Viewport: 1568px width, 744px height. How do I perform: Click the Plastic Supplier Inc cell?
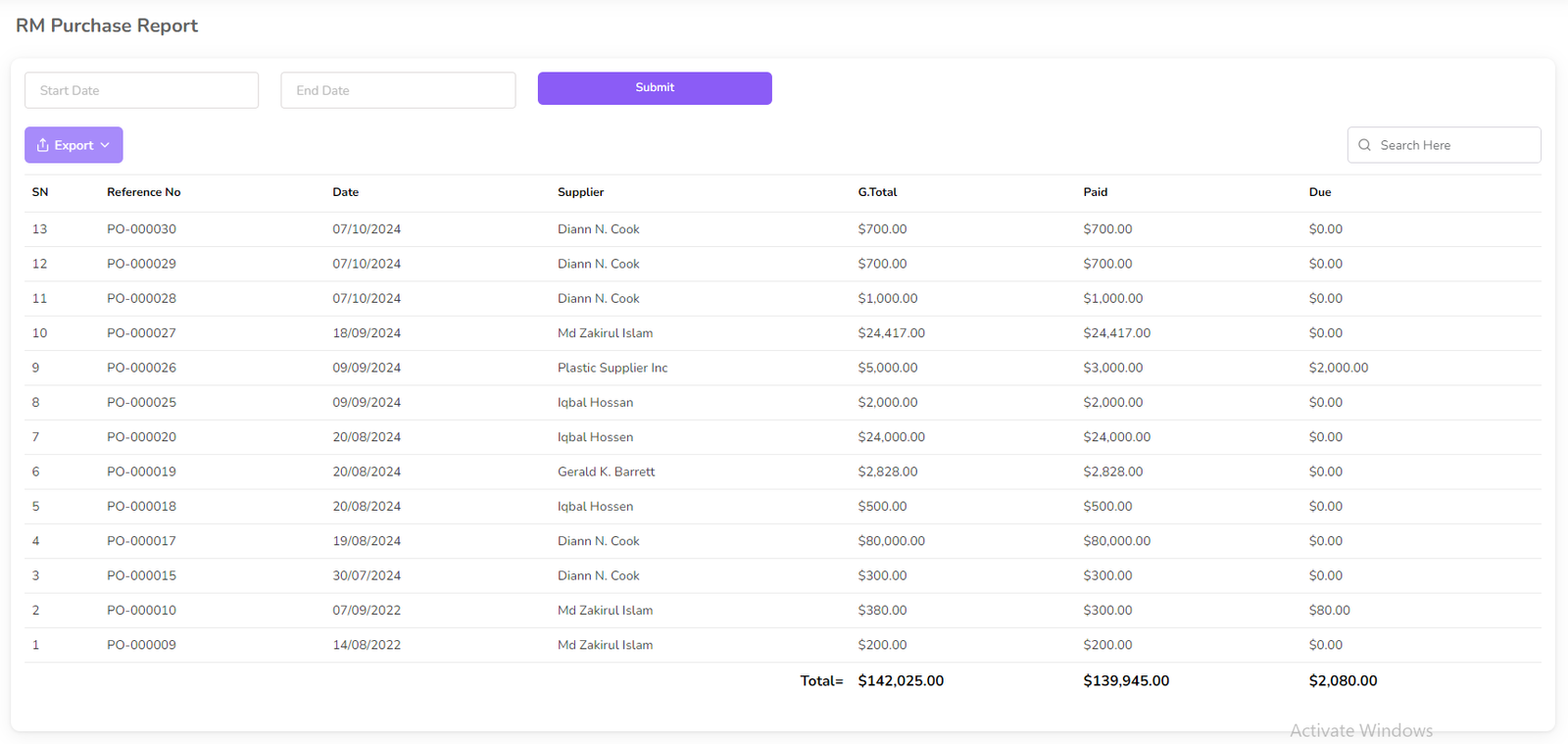click(x=612, y=368)
